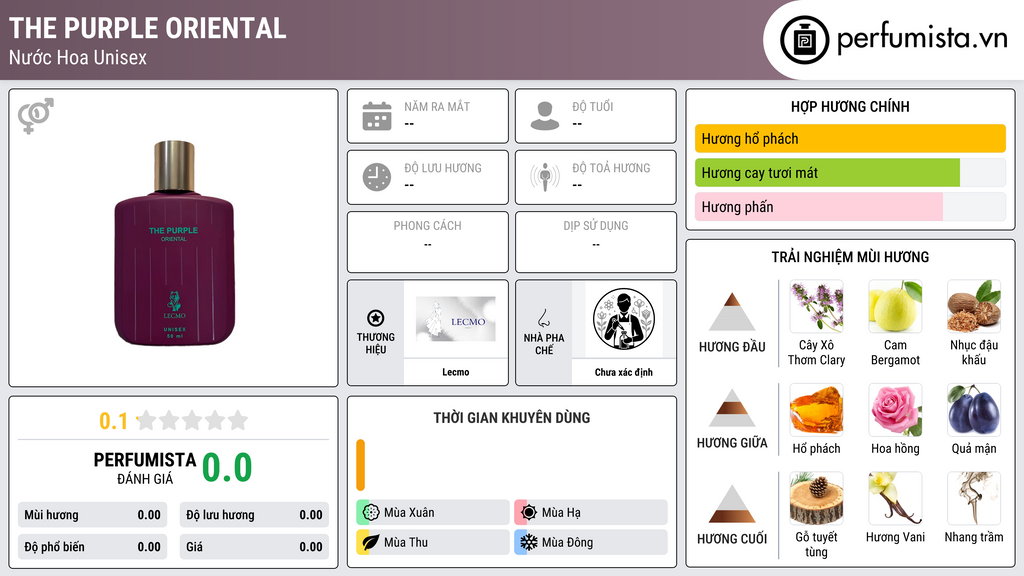The height and width of the screenshot is (576, 1024).
Task: Click the five-star rating row
Action: tap(192, 420)
